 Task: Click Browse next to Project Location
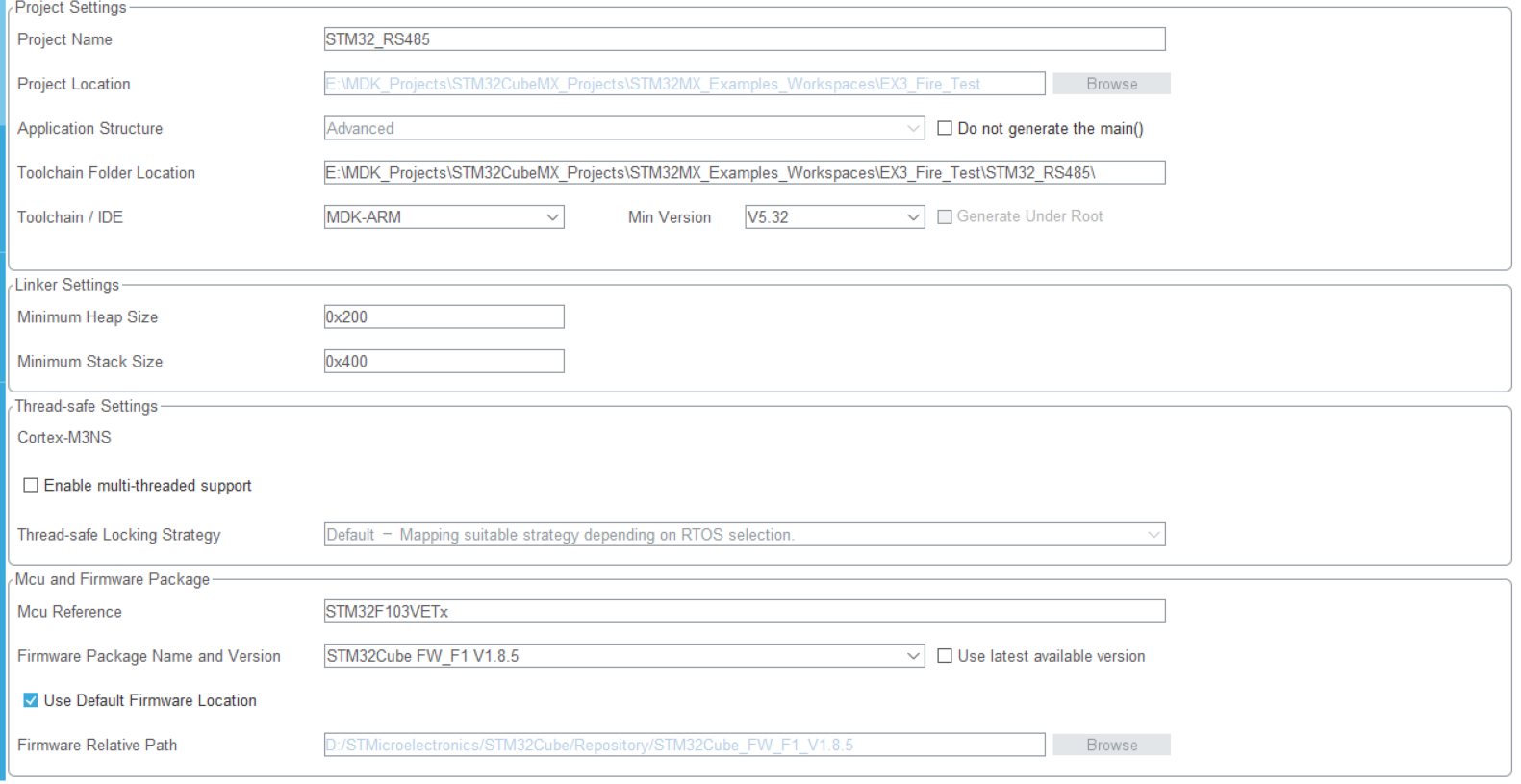click(x=1111, y=84)
